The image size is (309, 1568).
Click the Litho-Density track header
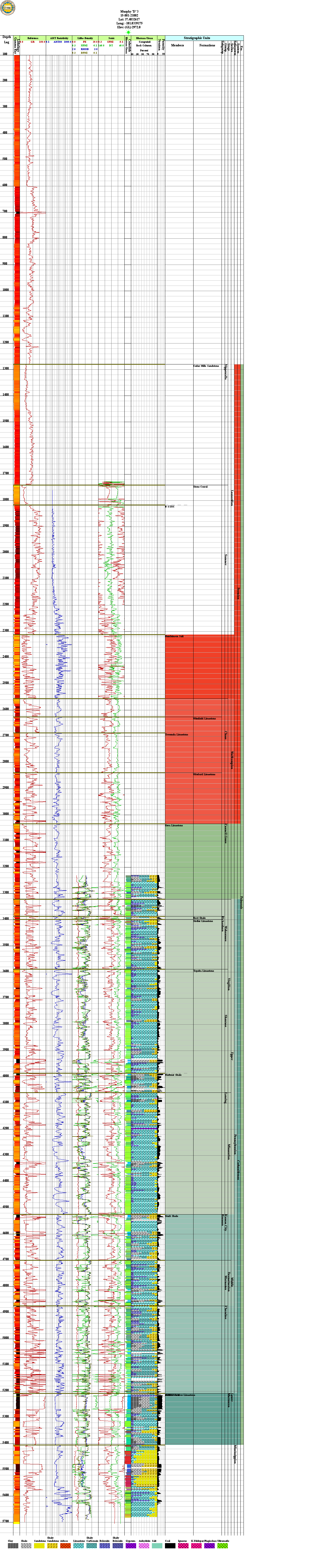85,38
